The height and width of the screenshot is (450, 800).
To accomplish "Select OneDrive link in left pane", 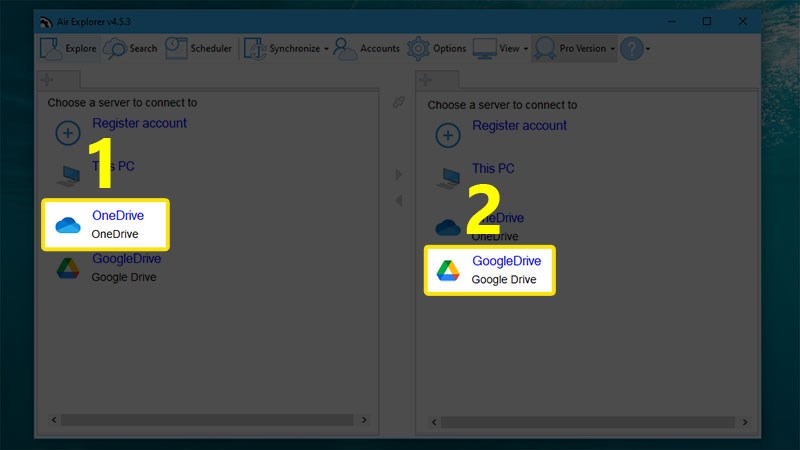I will click(x=118, y=215).
